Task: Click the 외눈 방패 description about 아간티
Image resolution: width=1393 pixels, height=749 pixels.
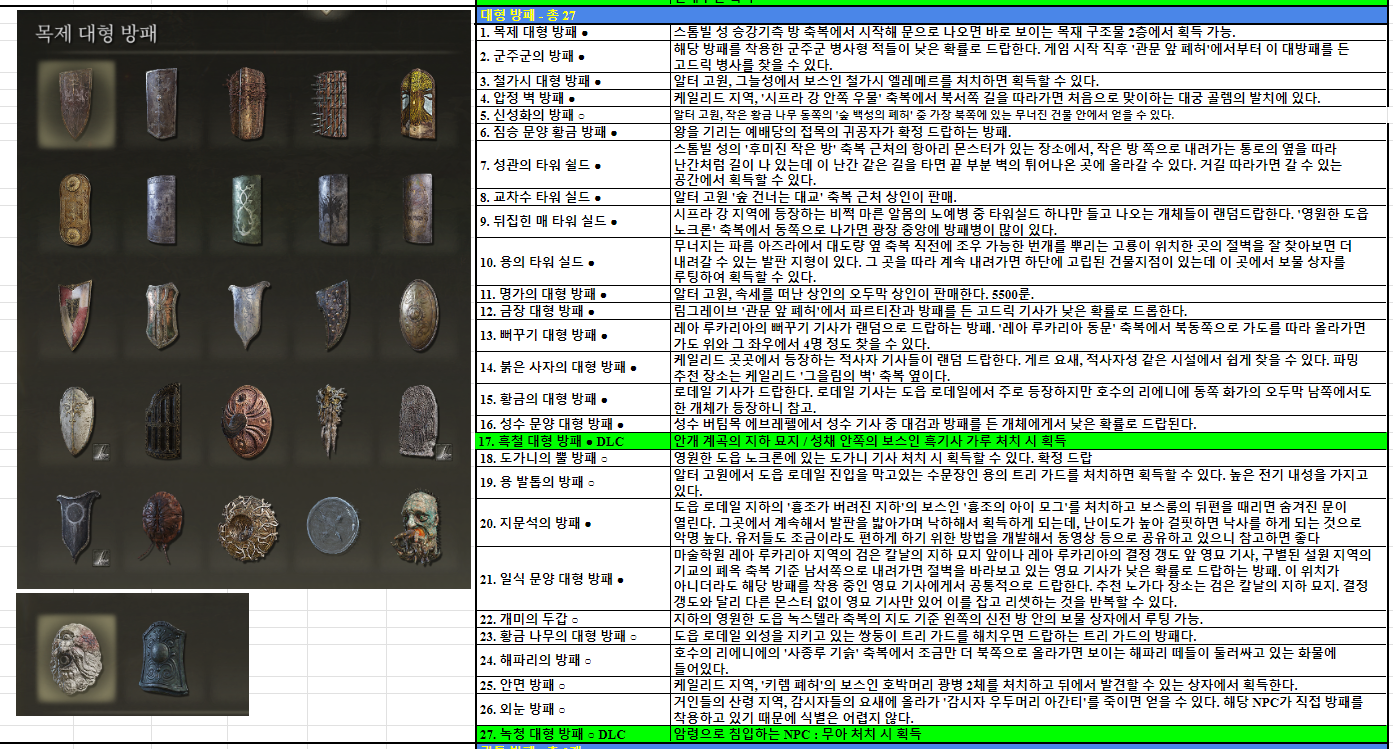Action: click(x=1031, y=710)
